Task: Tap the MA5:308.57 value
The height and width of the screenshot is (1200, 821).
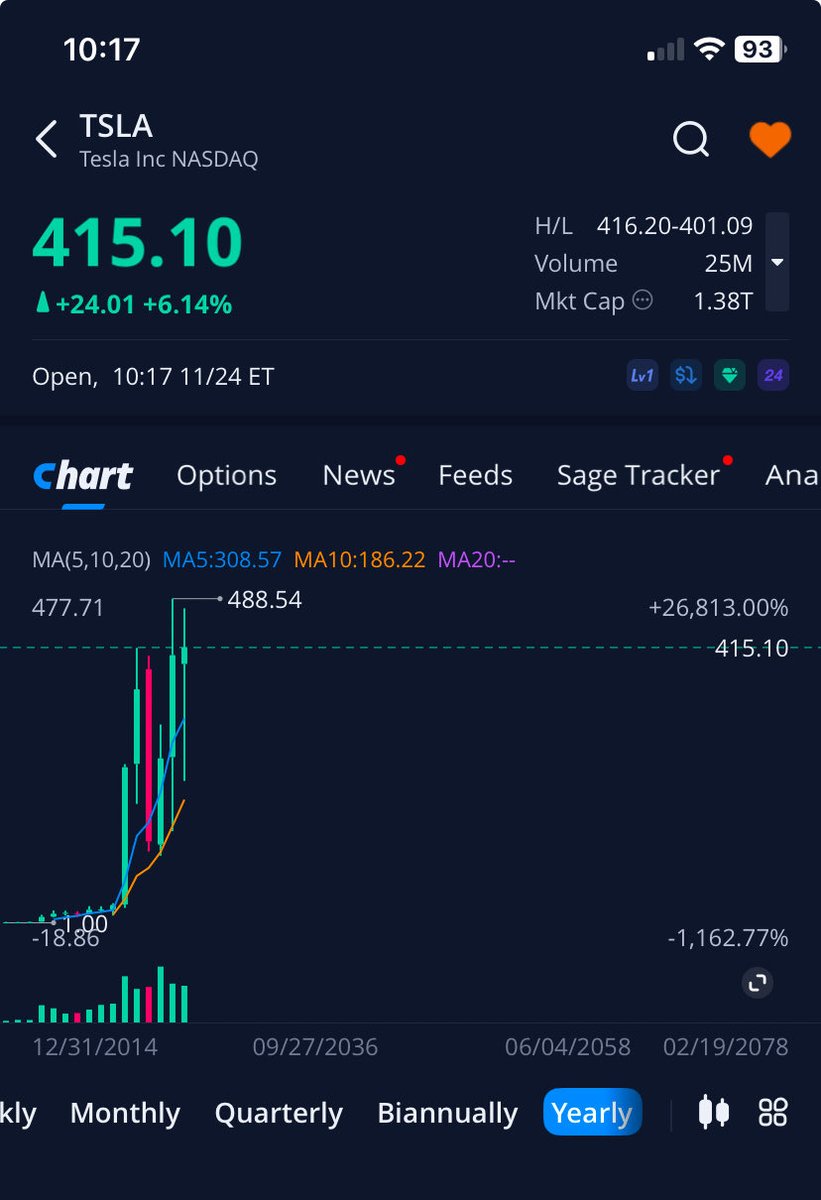Action: coord(222,560)
